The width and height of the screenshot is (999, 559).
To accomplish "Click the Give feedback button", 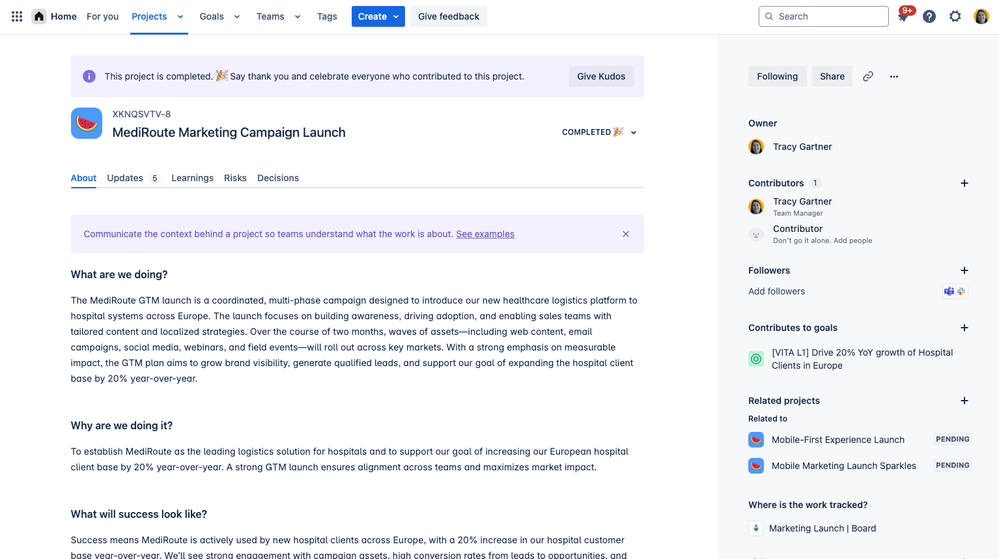I will pos(449,17).
